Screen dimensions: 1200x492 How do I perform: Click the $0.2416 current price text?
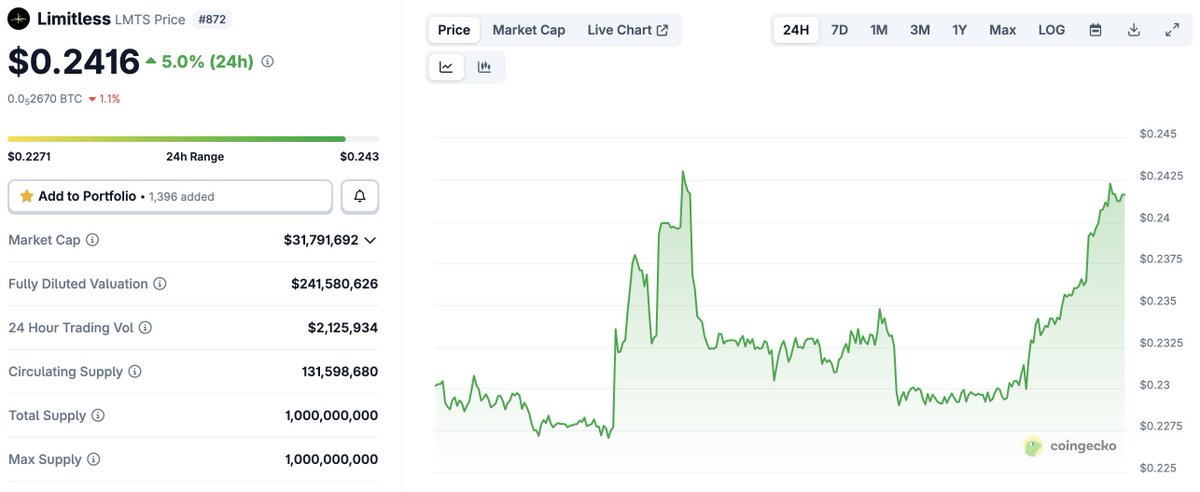(x=74, y=62)
